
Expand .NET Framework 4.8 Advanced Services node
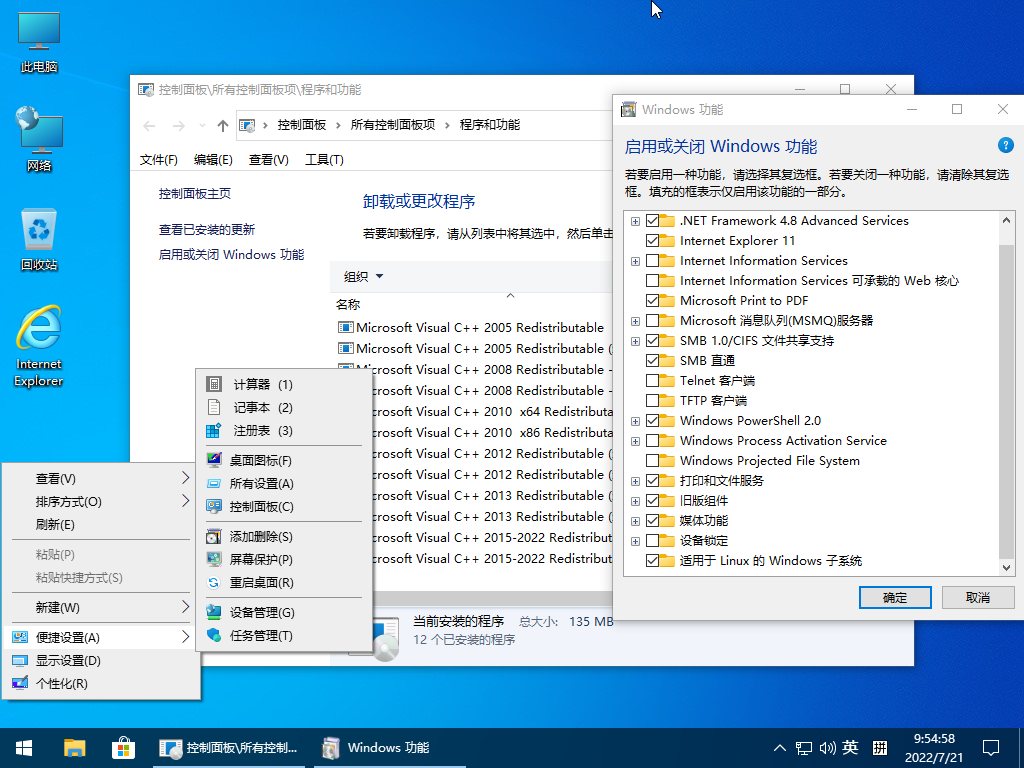pyautogui.click(x=635, y=221)
